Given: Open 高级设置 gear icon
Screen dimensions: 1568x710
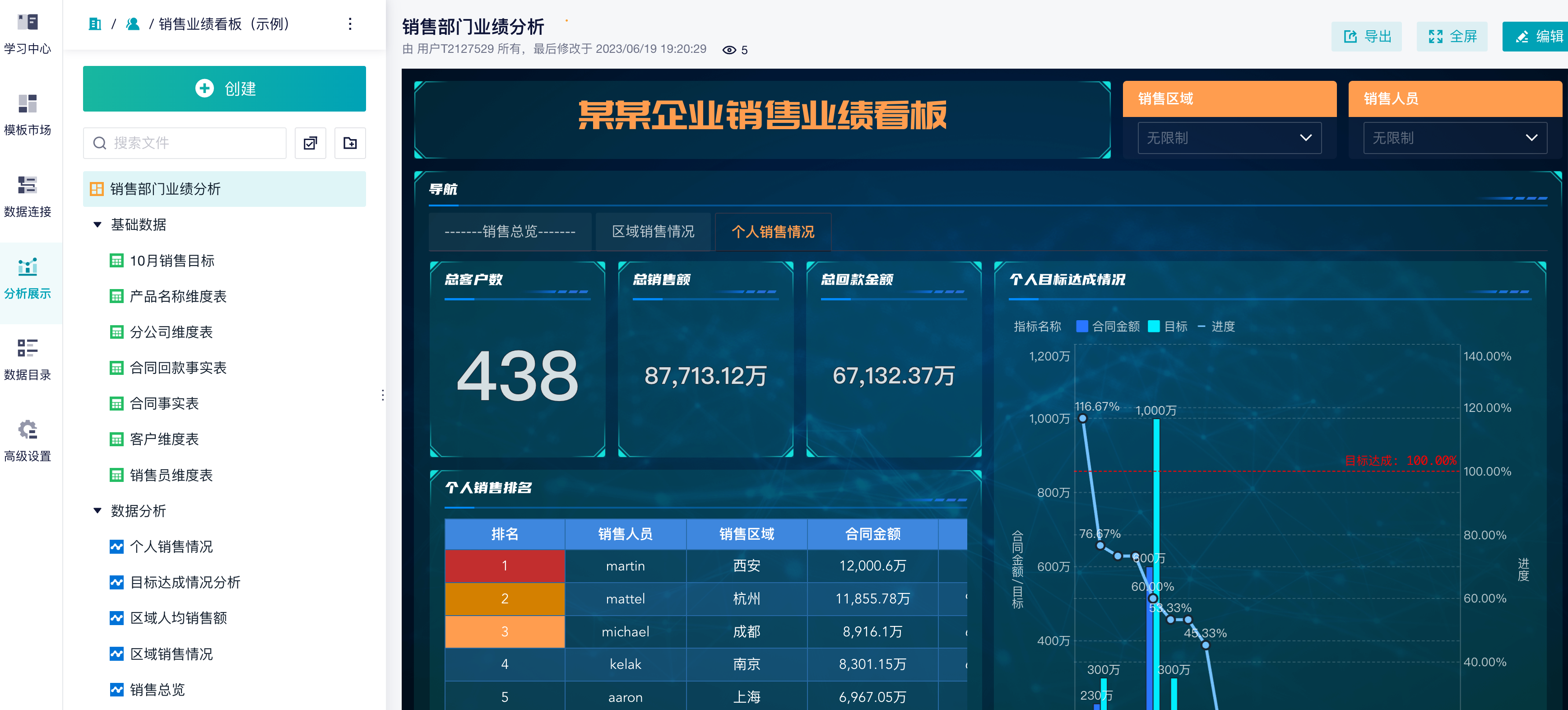Looking at the screenshot, I should (28, 430).
